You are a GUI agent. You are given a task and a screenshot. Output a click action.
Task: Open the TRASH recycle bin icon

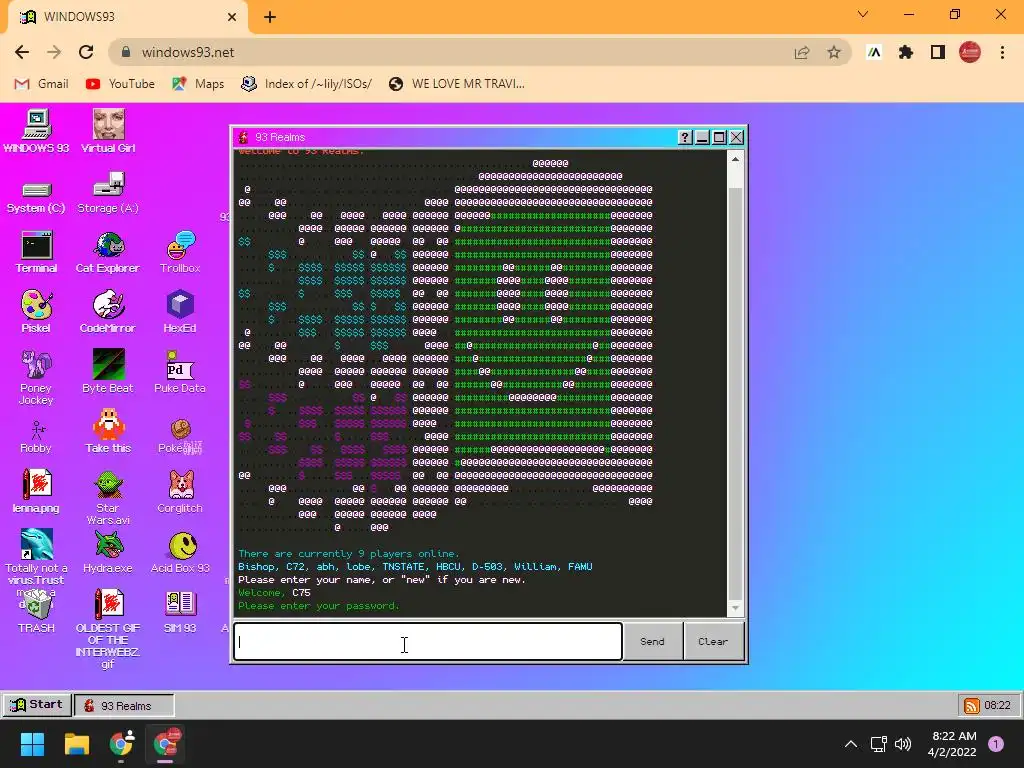point(36,611)
